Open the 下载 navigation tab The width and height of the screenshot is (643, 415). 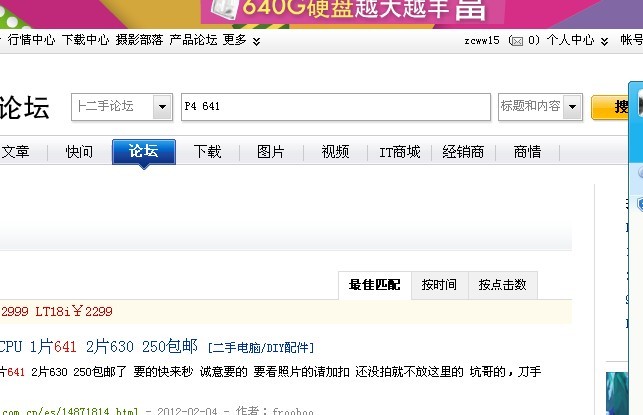point(207,152)
